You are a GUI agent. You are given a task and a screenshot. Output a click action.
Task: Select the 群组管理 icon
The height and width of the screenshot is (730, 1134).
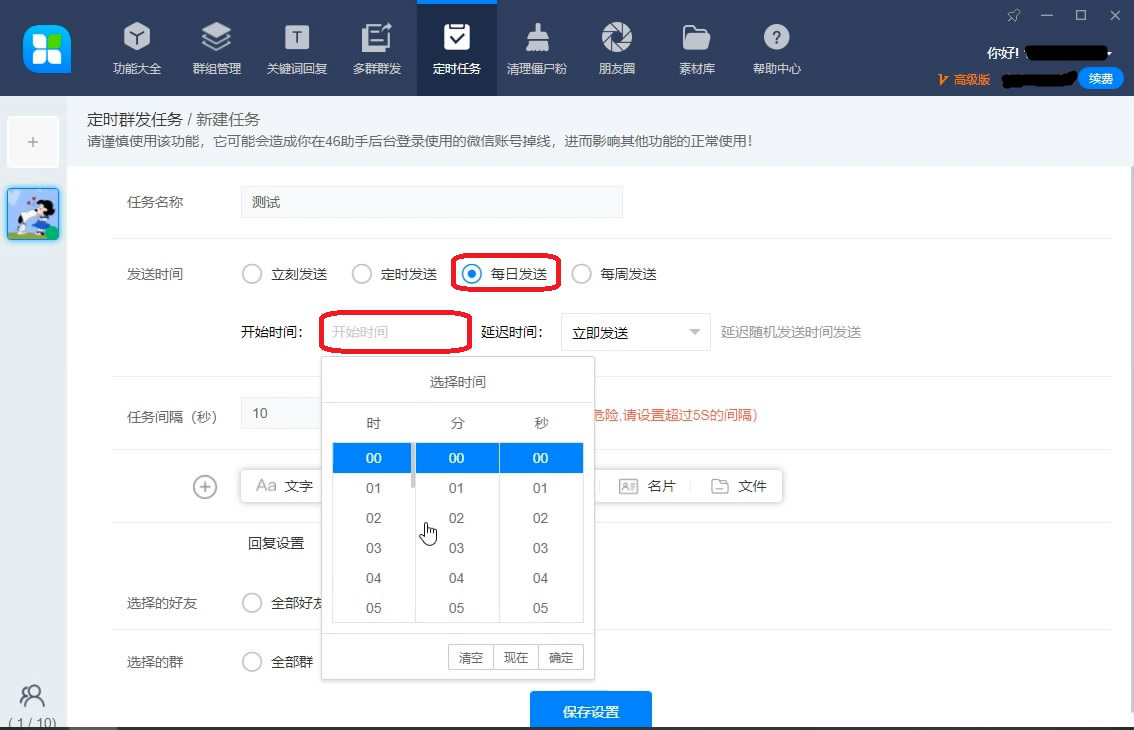(x=216, y=47)
